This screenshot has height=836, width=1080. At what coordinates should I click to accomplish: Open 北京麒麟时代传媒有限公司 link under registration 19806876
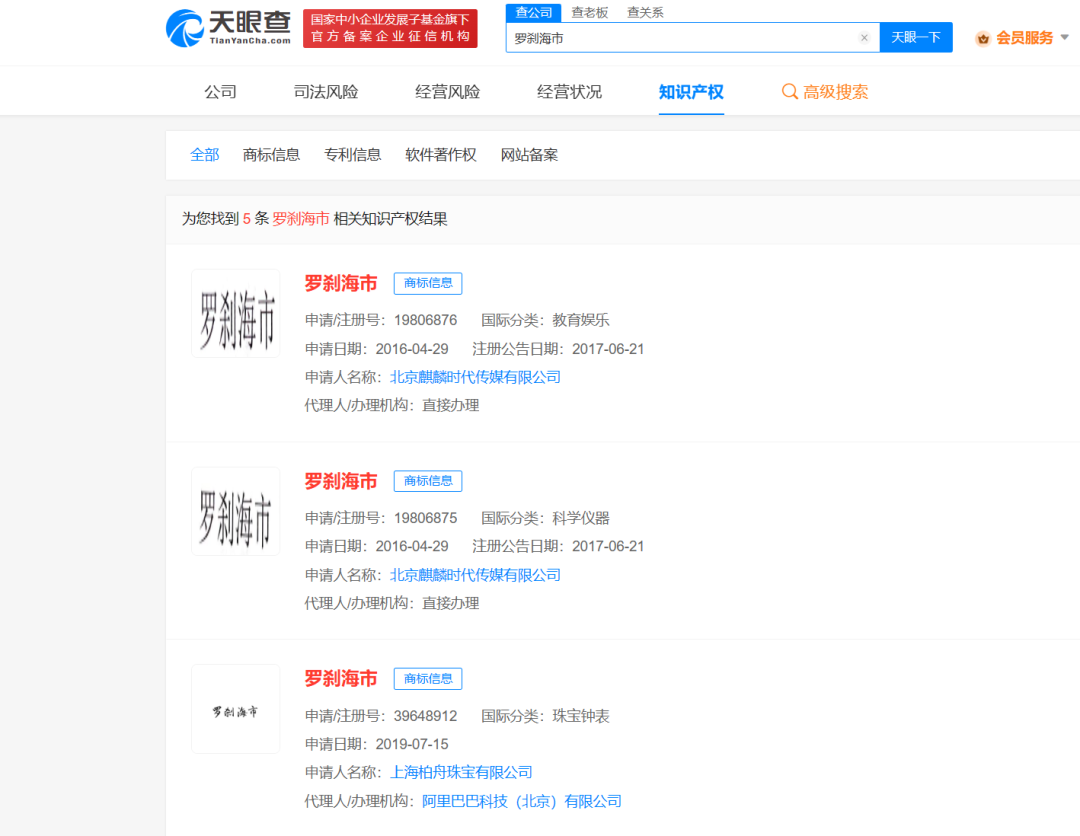click(x=475, y=377)
